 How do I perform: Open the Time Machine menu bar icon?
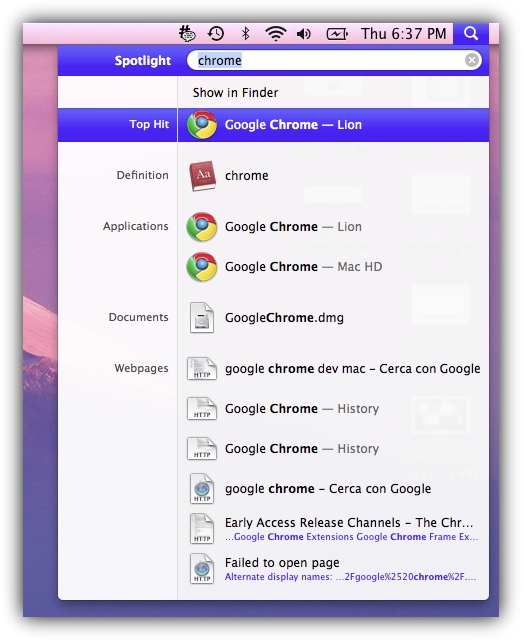(216, 33)
